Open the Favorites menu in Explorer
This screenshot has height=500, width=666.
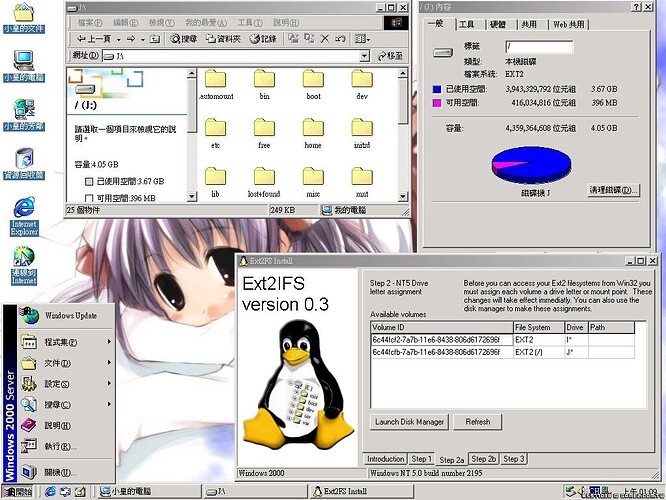tap(206, 23)
